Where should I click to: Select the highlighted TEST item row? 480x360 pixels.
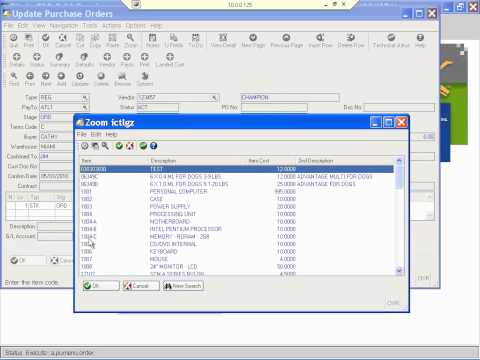[x=237, y=169]
